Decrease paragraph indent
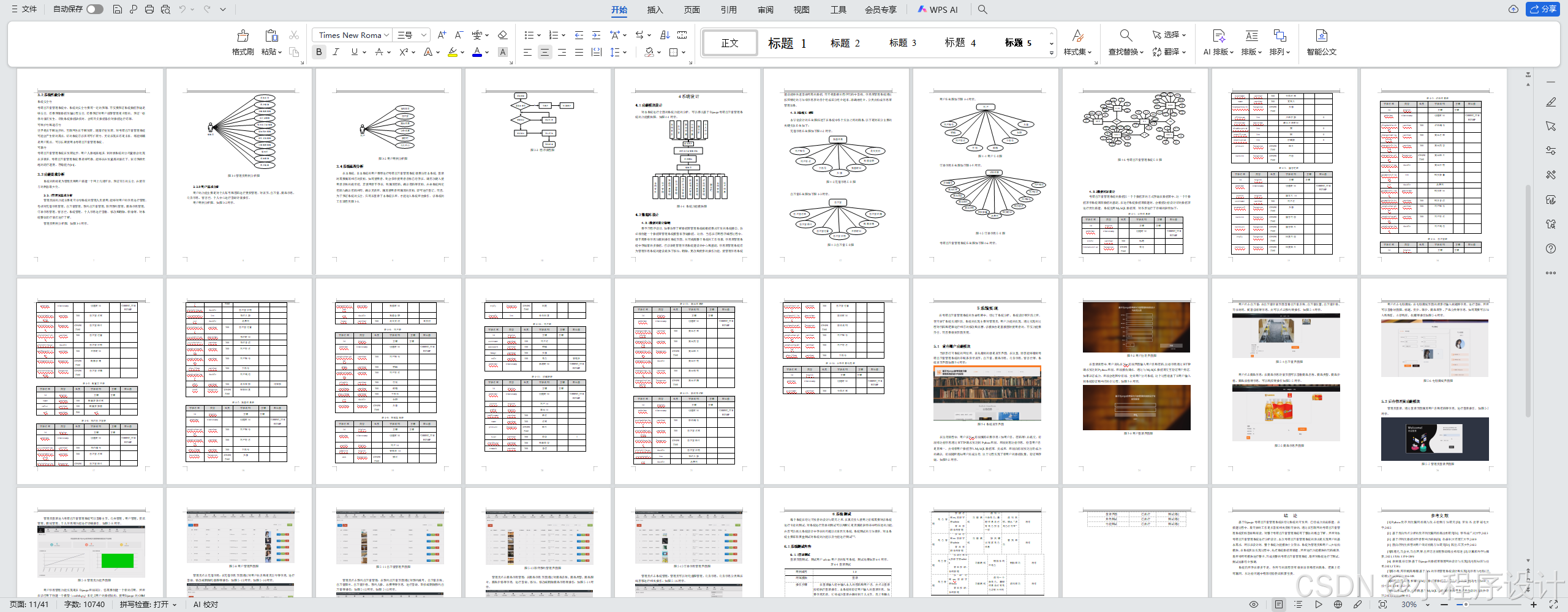Viewport: 1568px width, 612px height. tap(579, 35)
